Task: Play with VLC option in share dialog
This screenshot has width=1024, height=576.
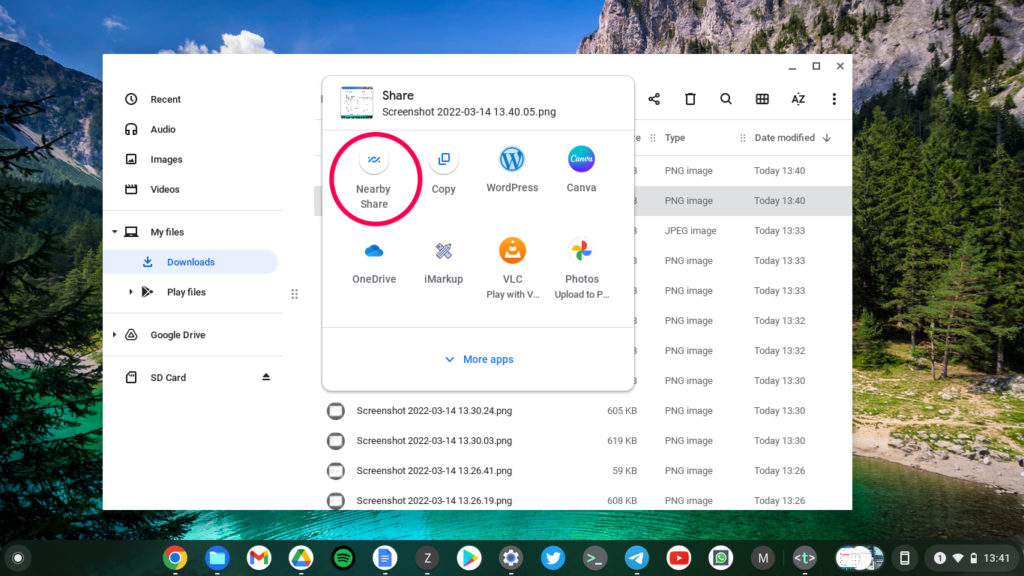Action: pos(512,268)
